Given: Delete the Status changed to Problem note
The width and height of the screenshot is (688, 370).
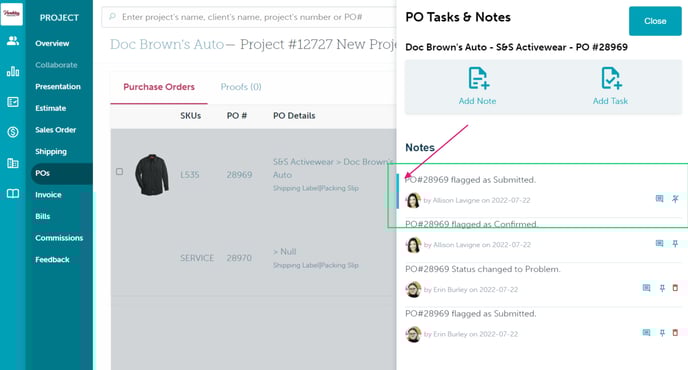Looking at the screenshot, I should coord(675,288).
